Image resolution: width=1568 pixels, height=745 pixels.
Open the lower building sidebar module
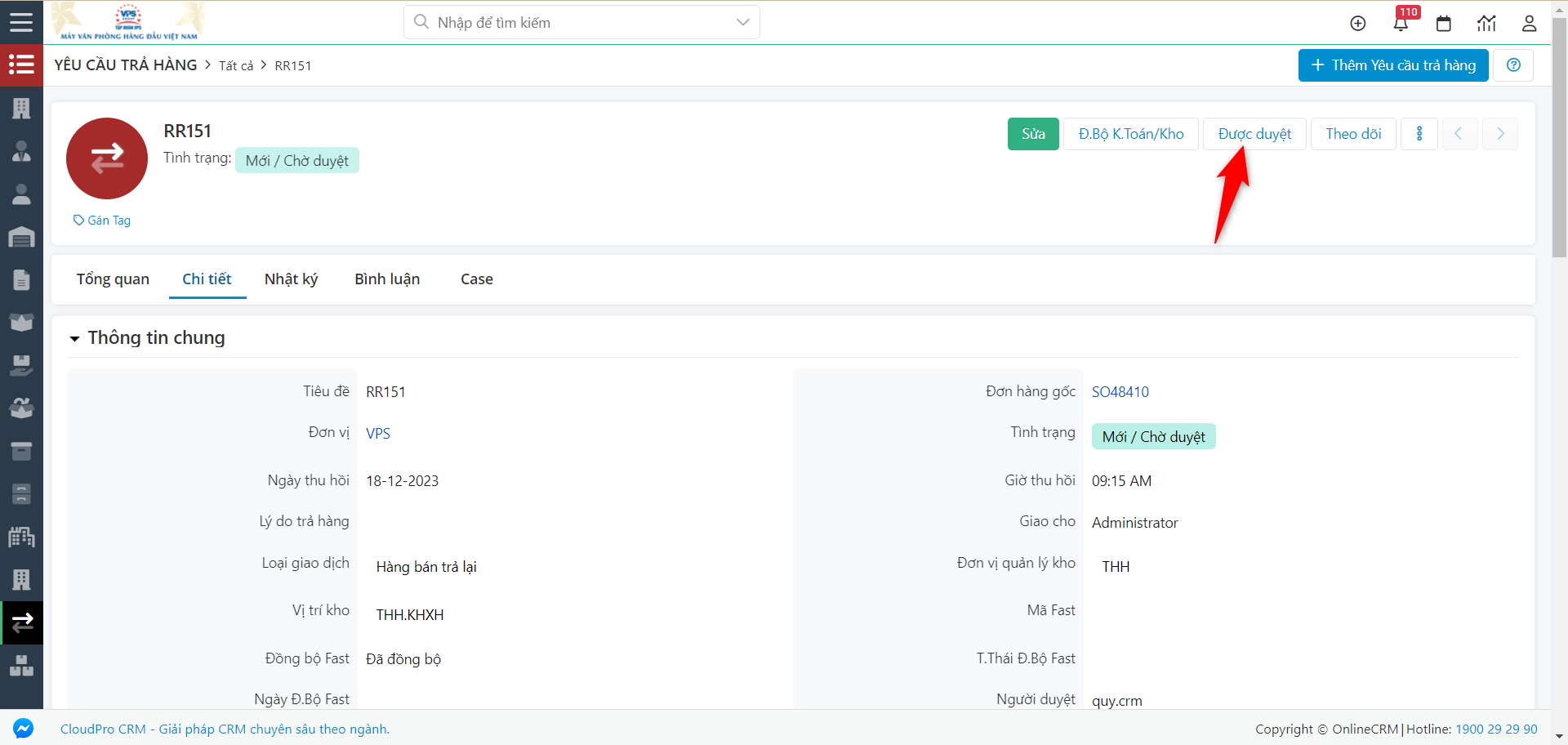(x=21, y=579)
